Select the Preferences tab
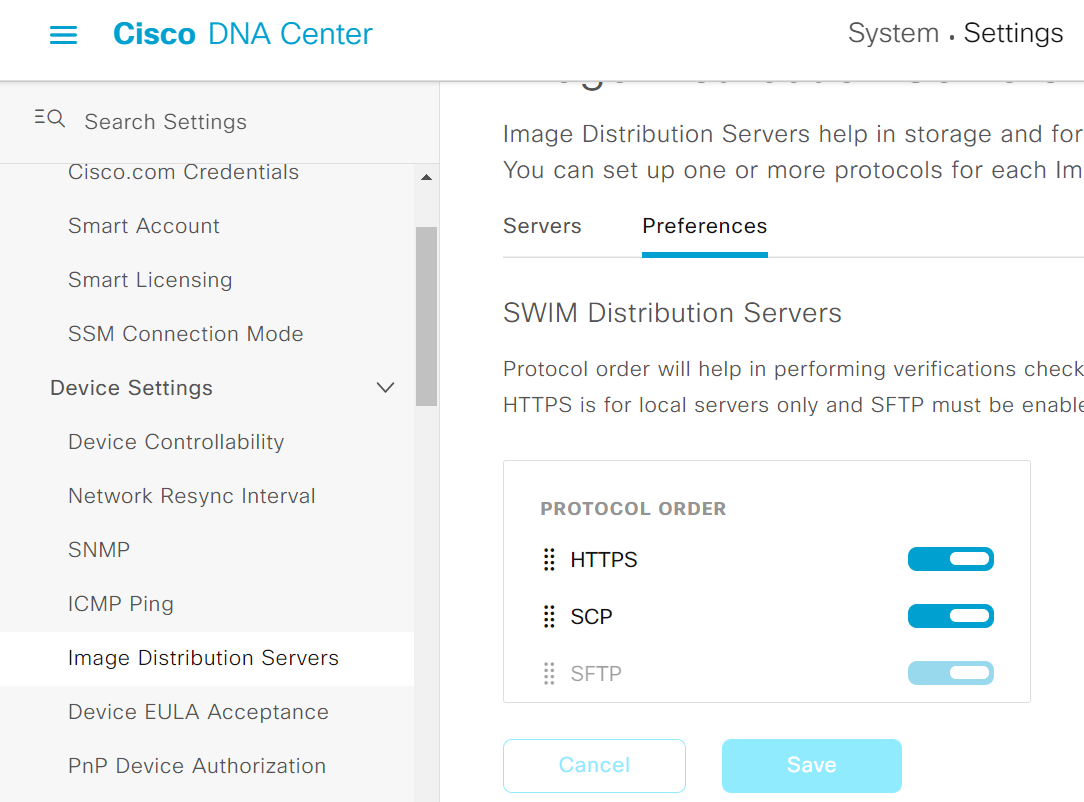Viewport: 1084px width, 802px height. pyautogui.click(x=704, y=226)
